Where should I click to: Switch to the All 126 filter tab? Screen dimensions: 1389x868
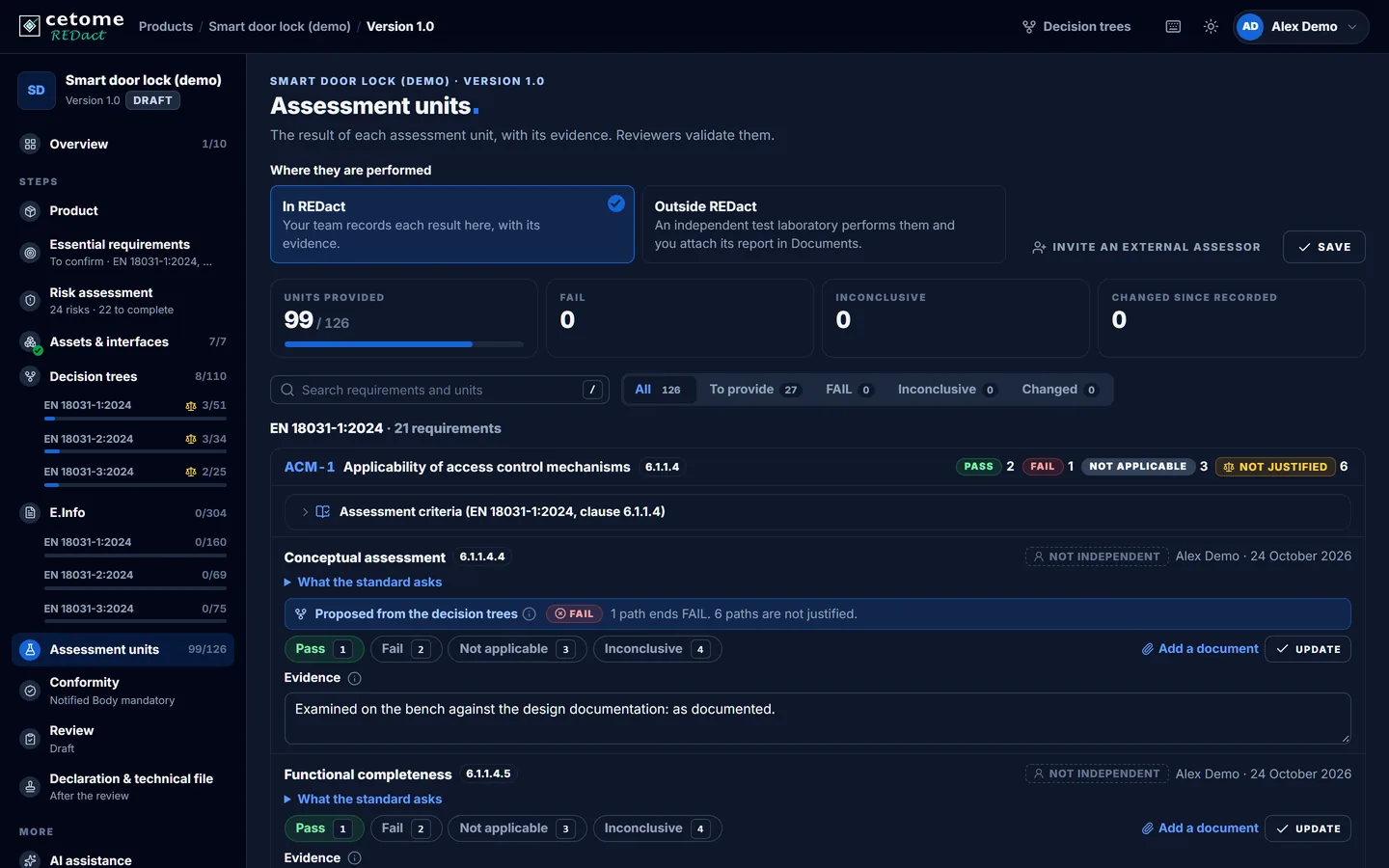pyautogui.click(x=659, y=390)
